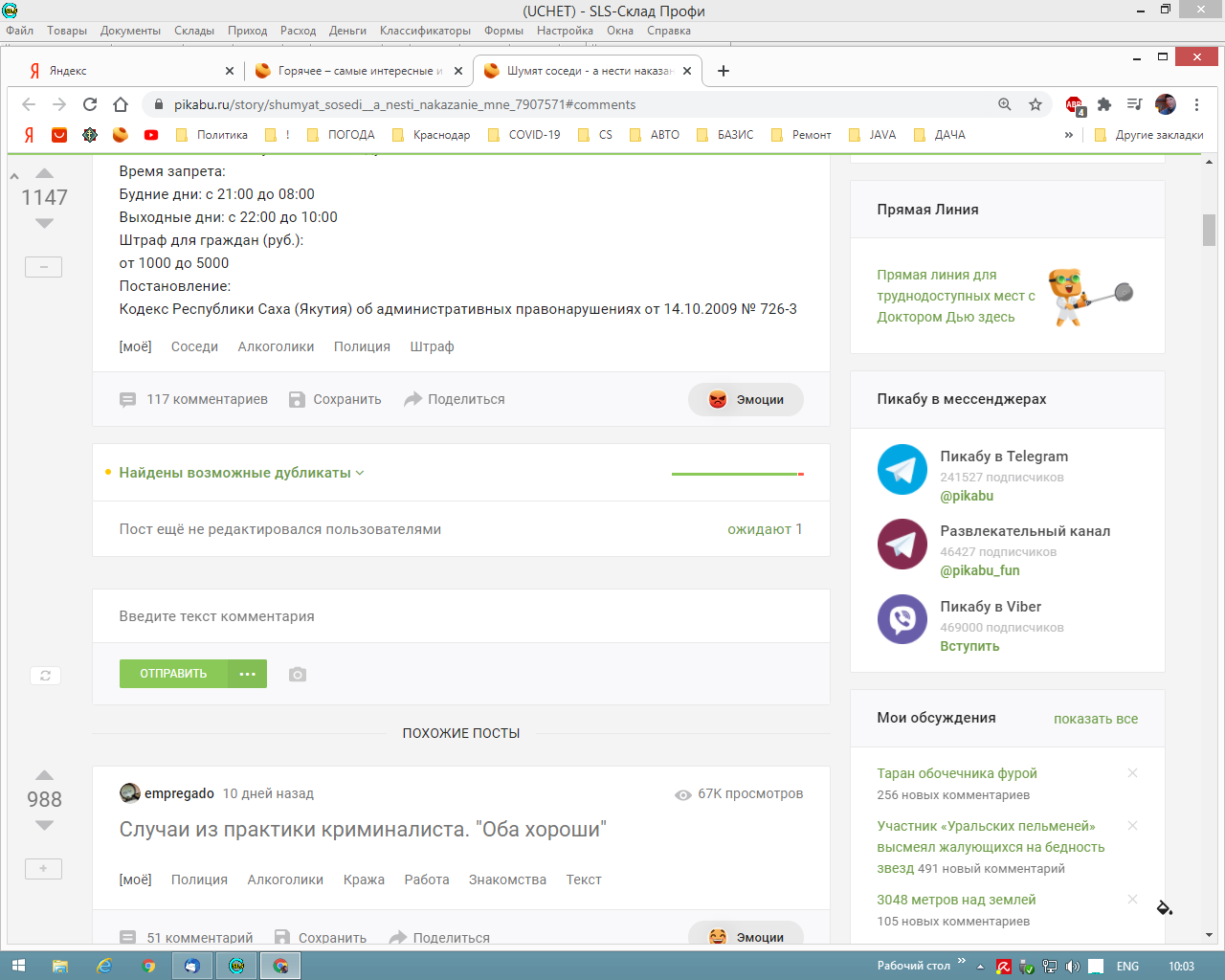Open 'Таран обочечника фурой' discussion
Image resolution: width=1225 pixels, height=980 pixels.
[957, 773]
